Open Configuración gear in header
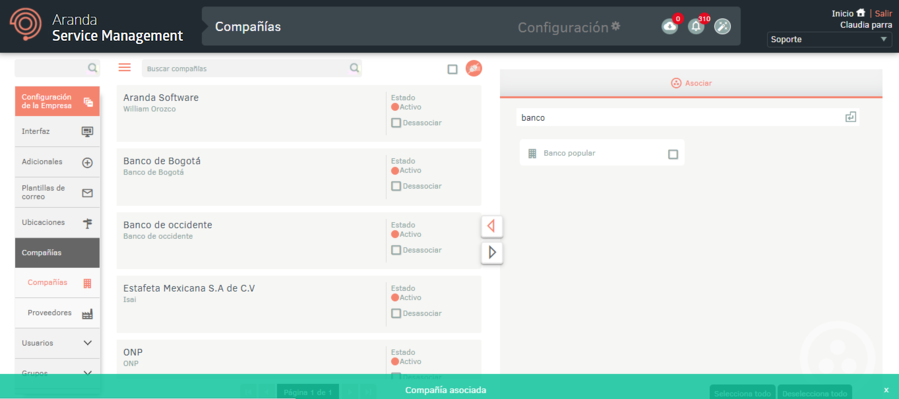This screenshot has width=899, height=399. (615, 26)
